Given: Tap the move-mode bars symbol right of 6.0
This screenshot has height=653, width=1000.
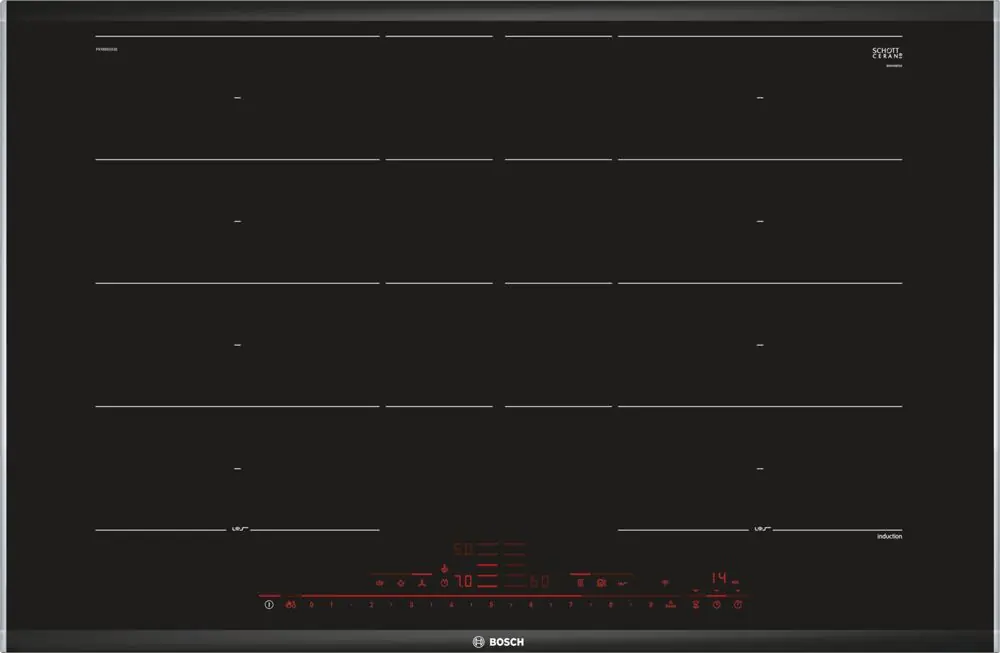Looking at the screenshot, I should click(580, 583).
